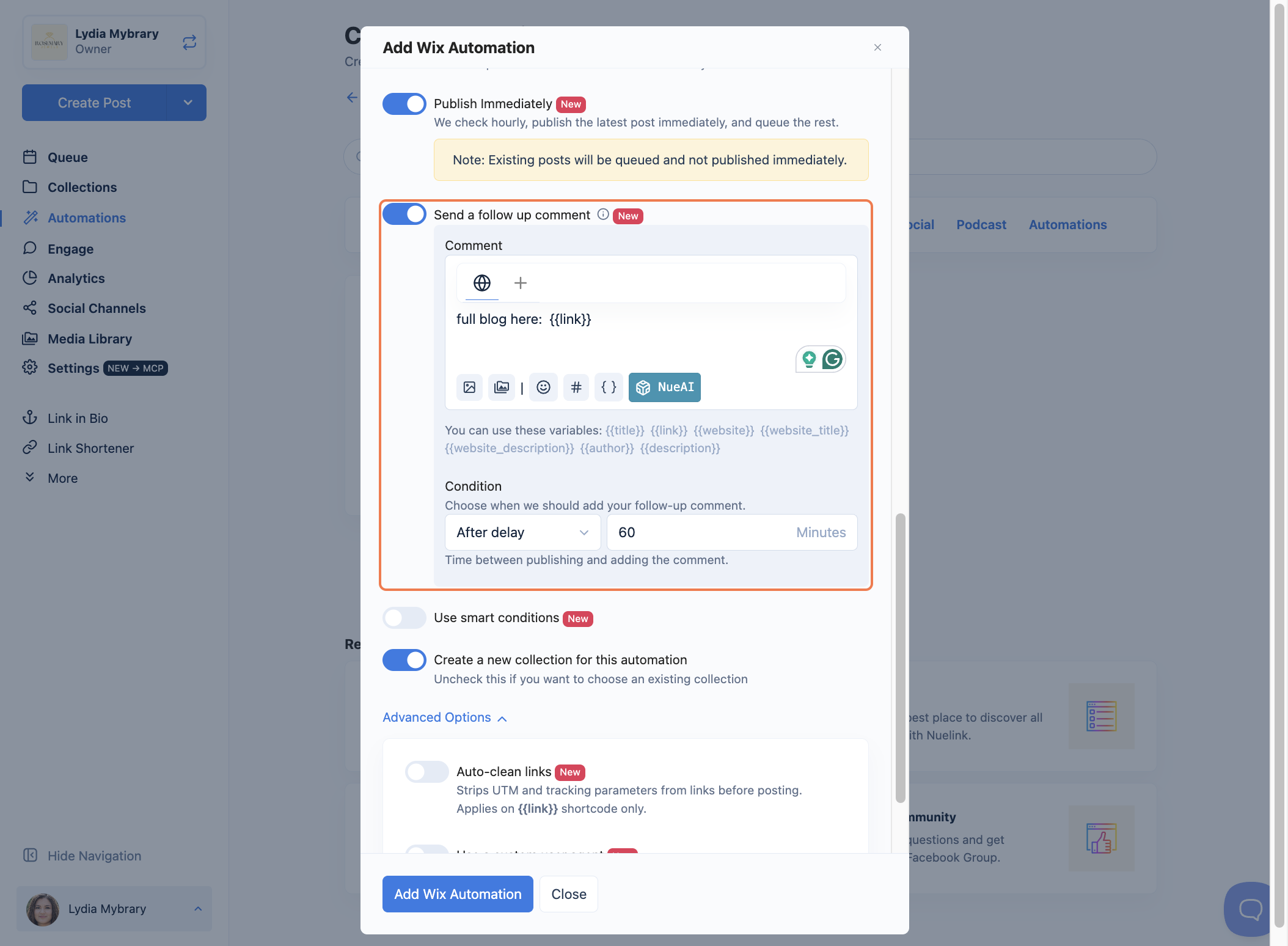Click the Link in Bio anchor icon
This screenshot has width=1288, height=946.
[x=30, y=418]
